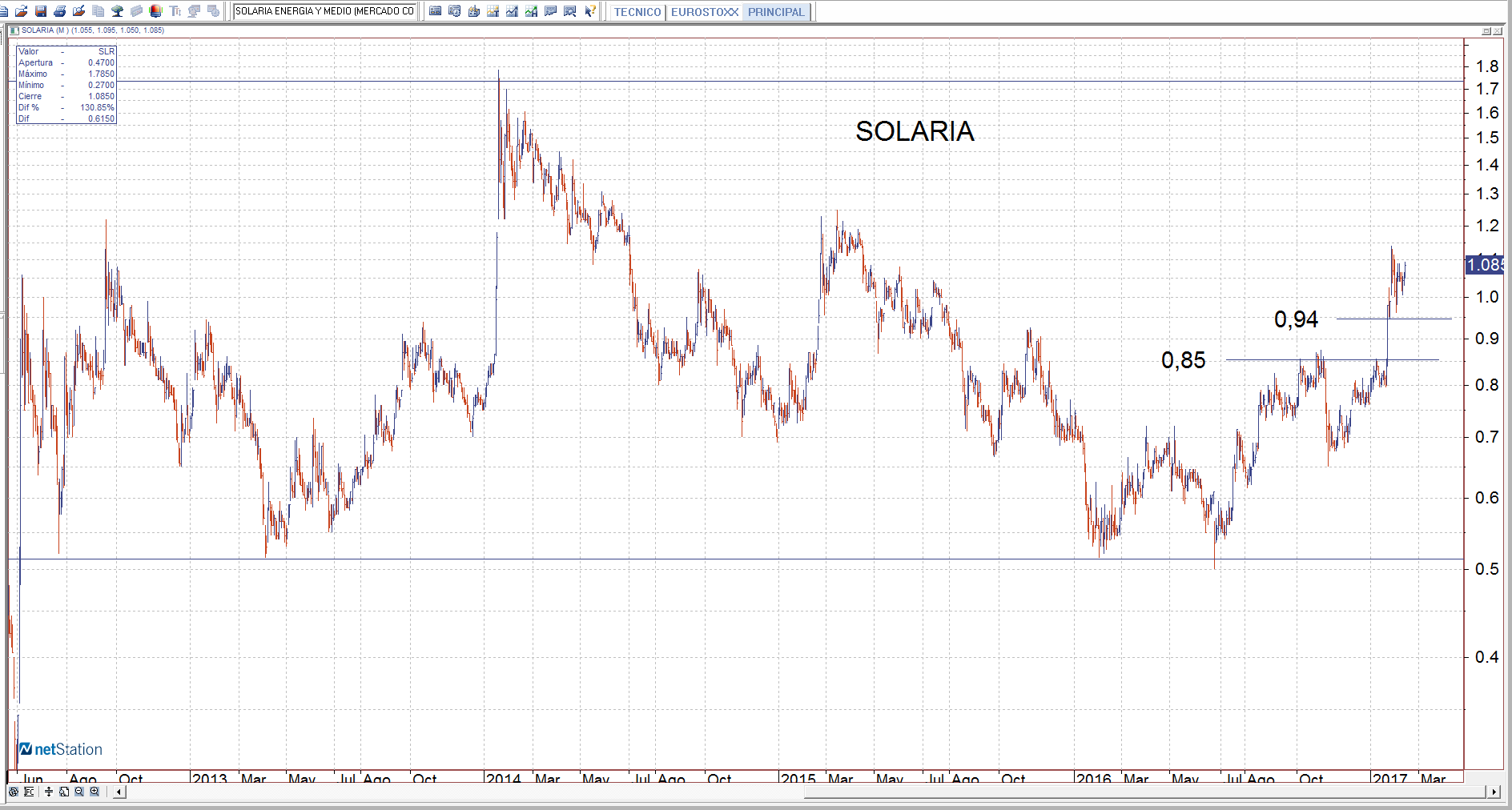The width and height of the screenshot is (1512, 810).
Task: Click the SOLARIA ENERGIA symbol search field
Action: [x=324, y=11]
